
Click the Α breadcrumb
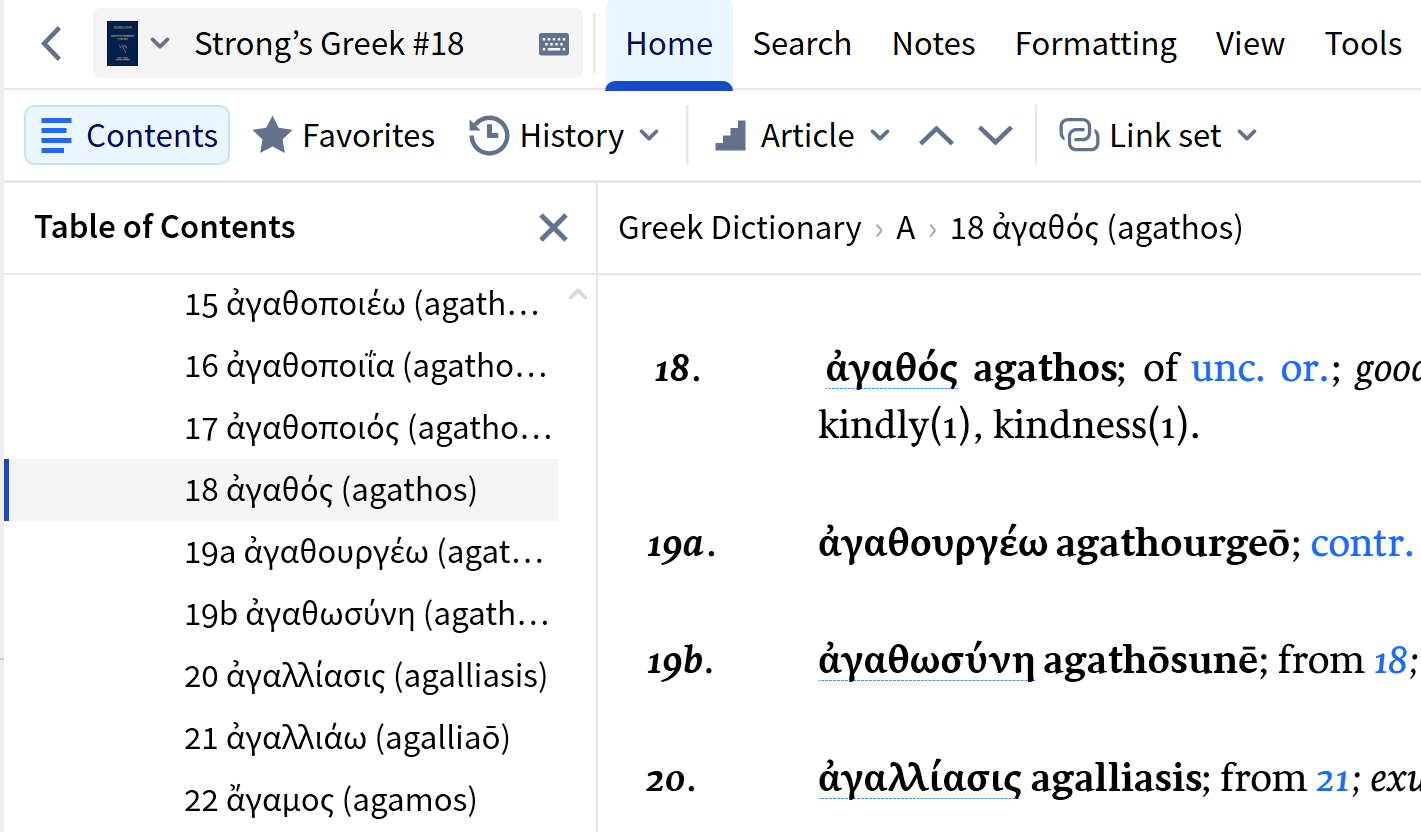pyautogui.click(x=906, y=228)
